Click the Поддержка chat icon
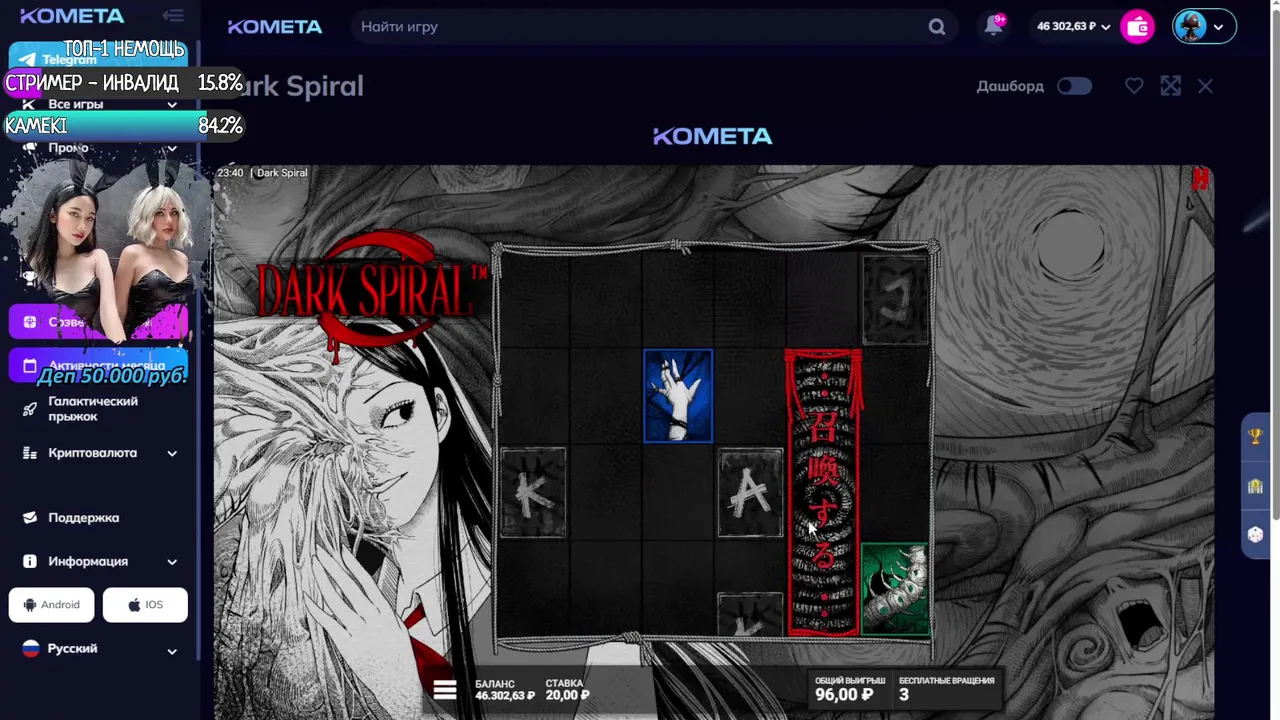Screen dimensions: 1280x720 tap(30, 518)
